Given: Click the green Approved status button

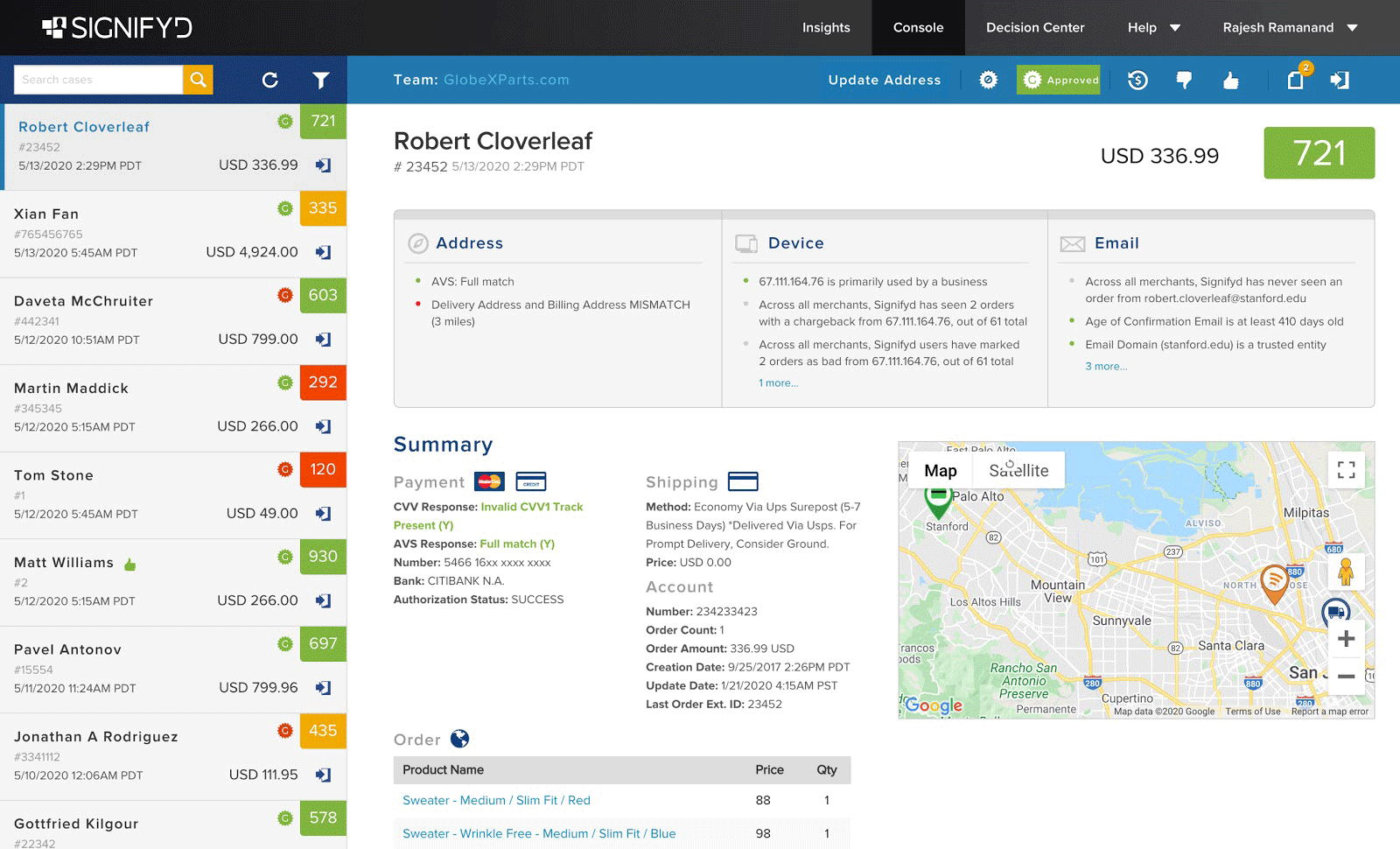Looking at the screenshot, I should pos(1059,80).
